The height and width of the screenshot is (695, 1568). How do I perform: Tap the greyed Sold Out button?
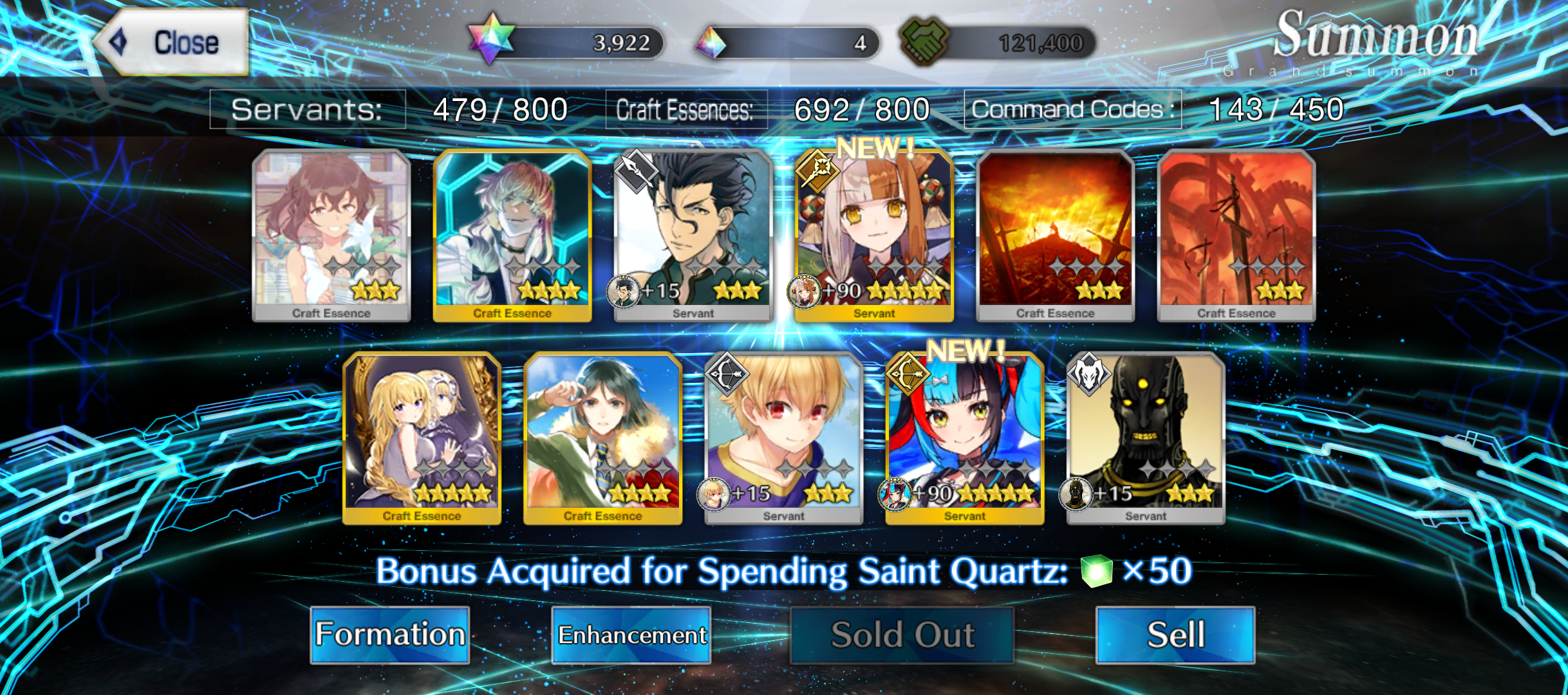click(902, 635)
